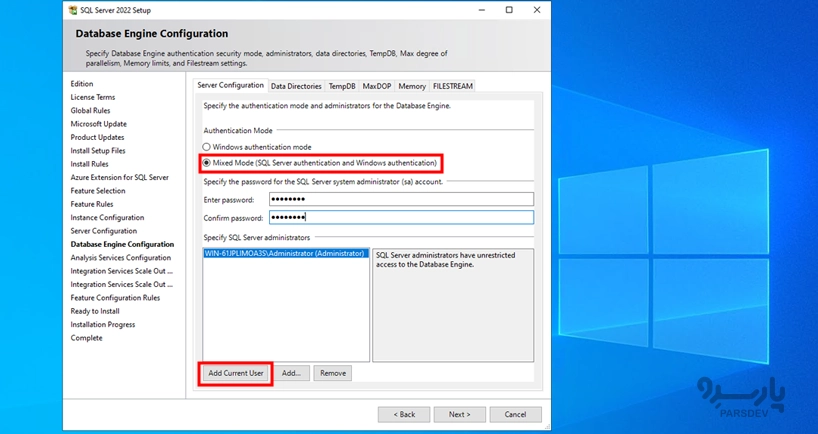Click the SQL Server Setup title bar icon
This screenshot has width=818, height=434.
coord(71,10)
